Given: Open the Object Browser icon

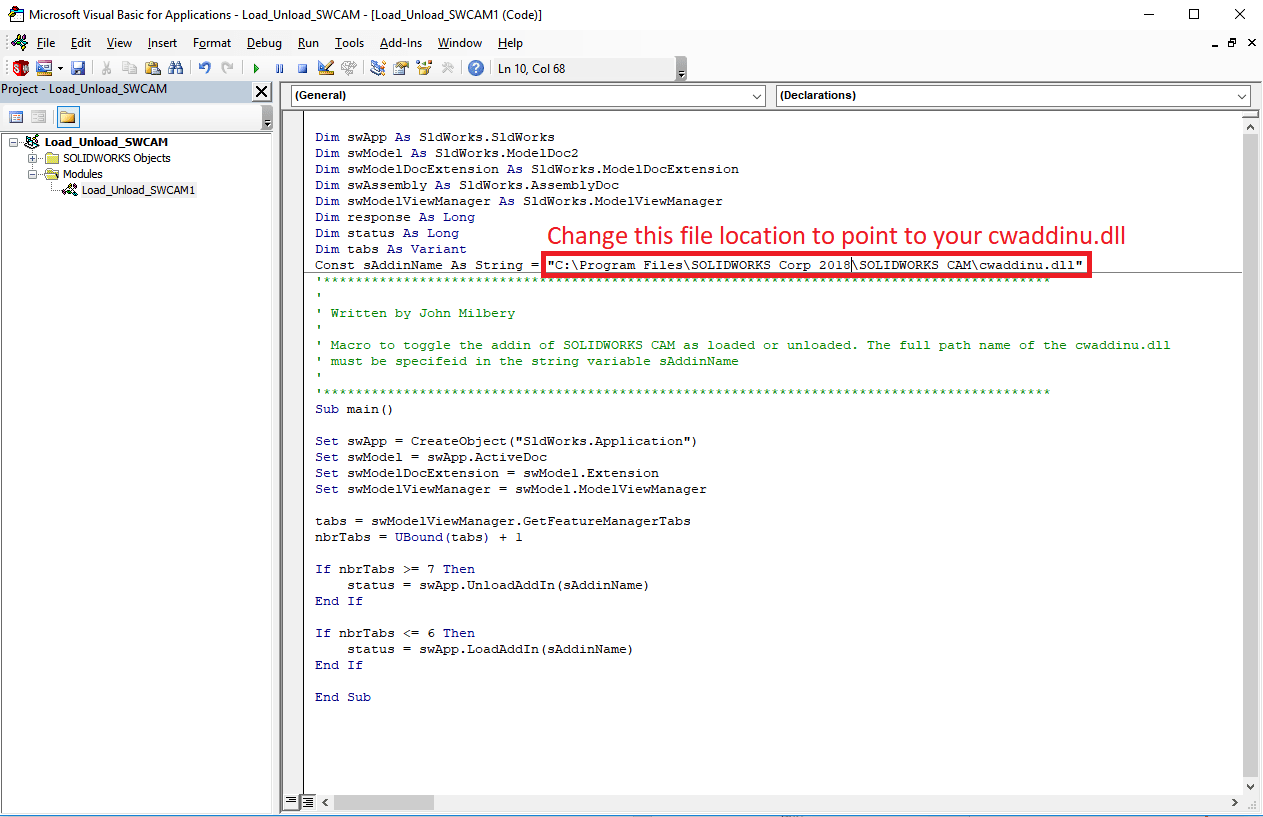Looking at the screenshot, I should [x=424, y=68].
